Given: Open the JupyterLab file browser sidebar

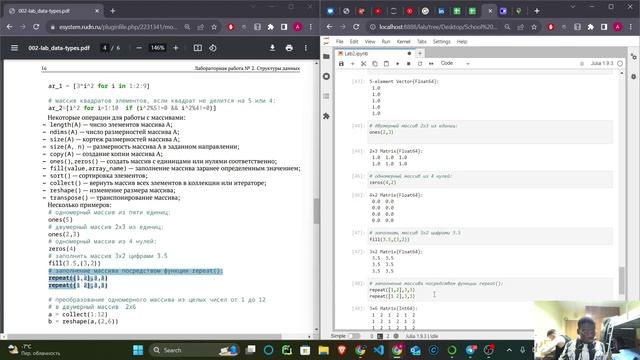Looking at the screenshot, I should click(326, 56).
